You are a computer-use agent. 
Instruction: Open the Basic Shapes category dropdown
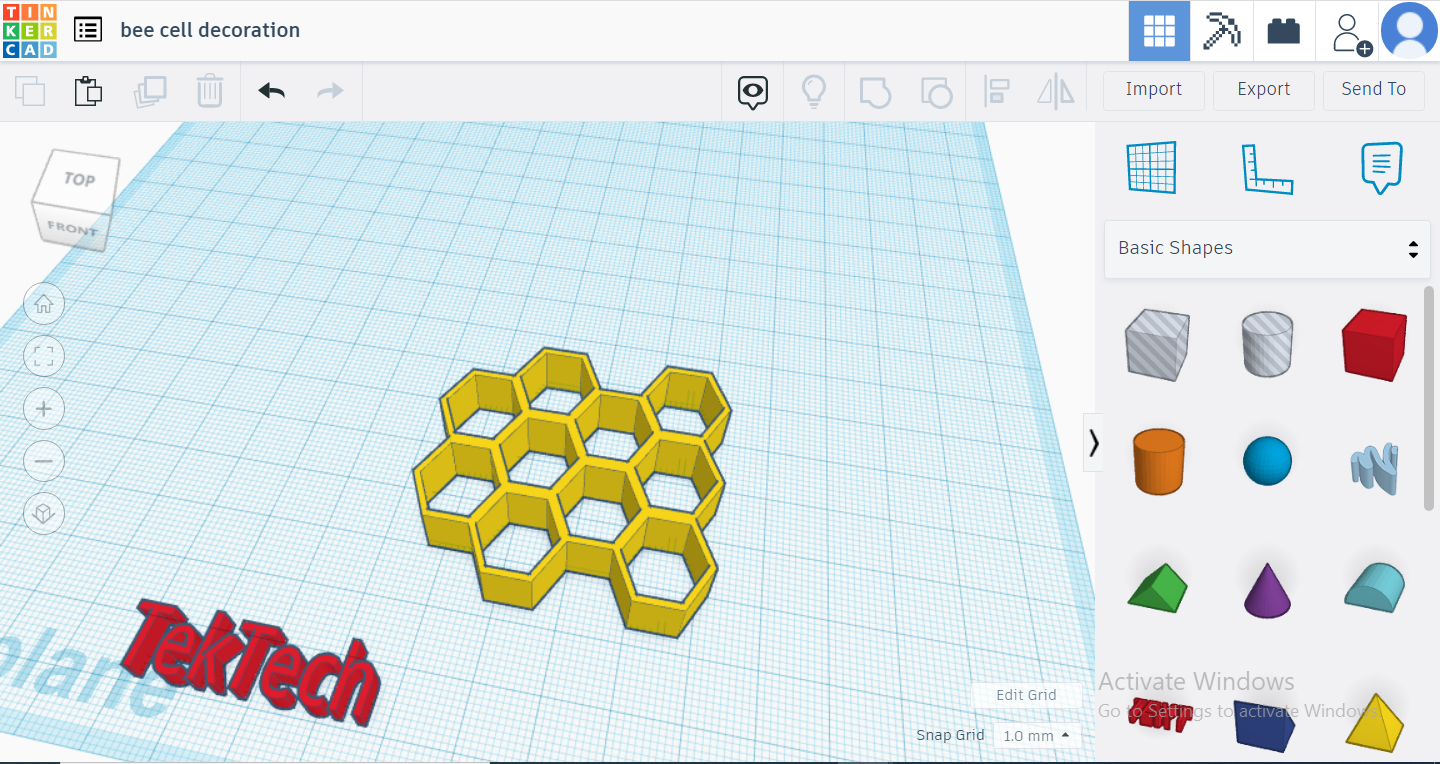[1267, 249]
